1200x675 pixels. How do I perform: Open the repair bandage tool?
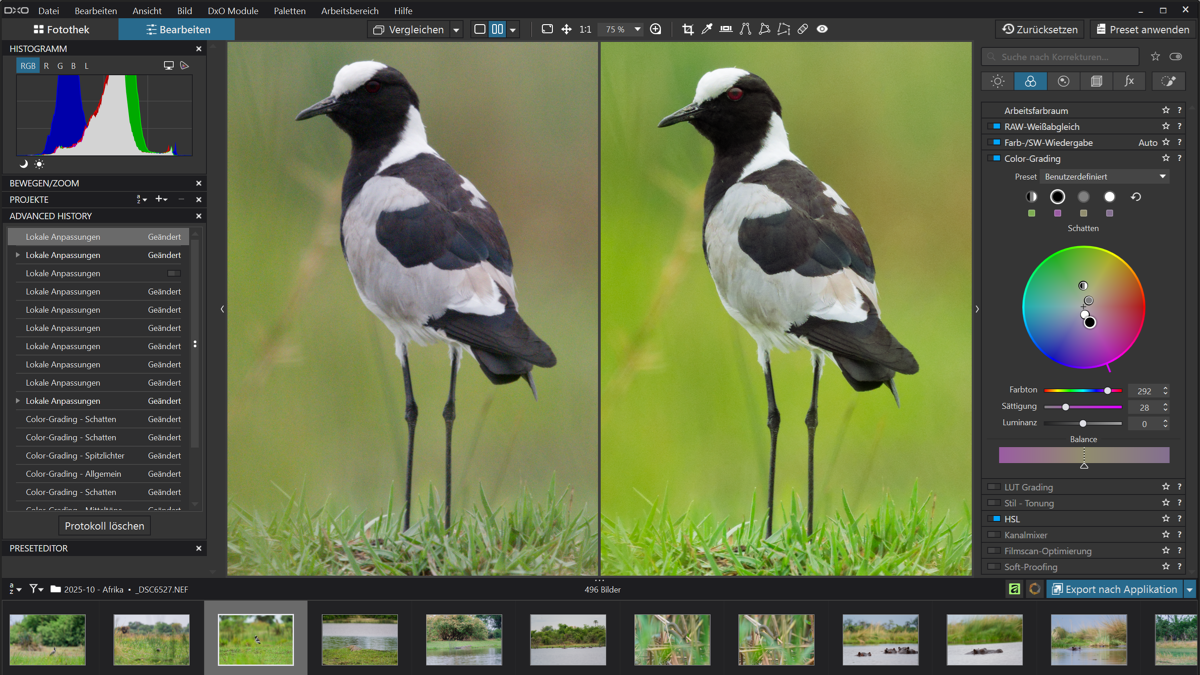point(802,30)
